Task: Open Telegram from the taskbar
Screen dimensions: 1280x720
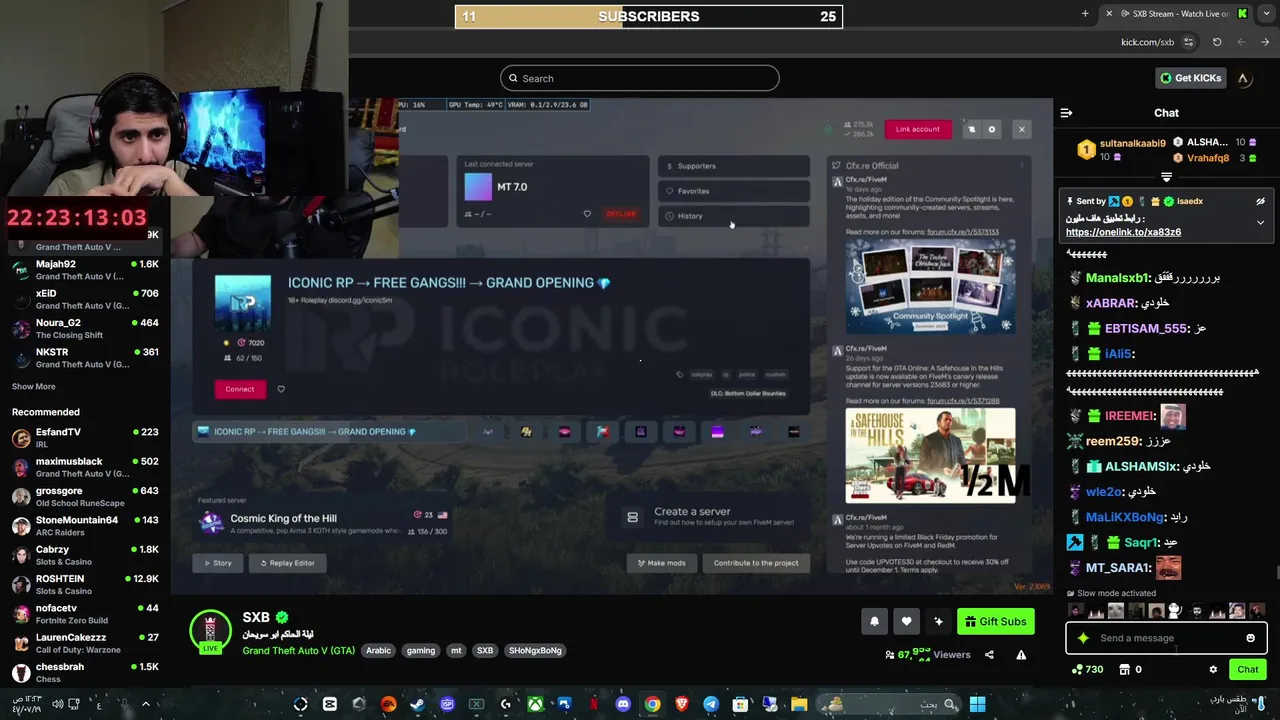Action: (711, 704)
